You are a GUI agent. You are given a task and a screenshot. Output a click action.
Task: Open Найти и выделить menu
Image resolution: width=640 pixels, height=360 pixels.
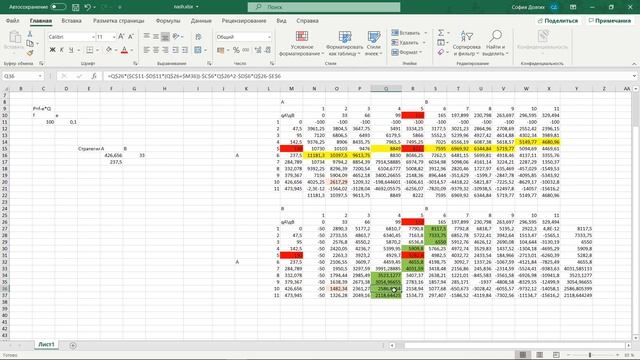495,43
